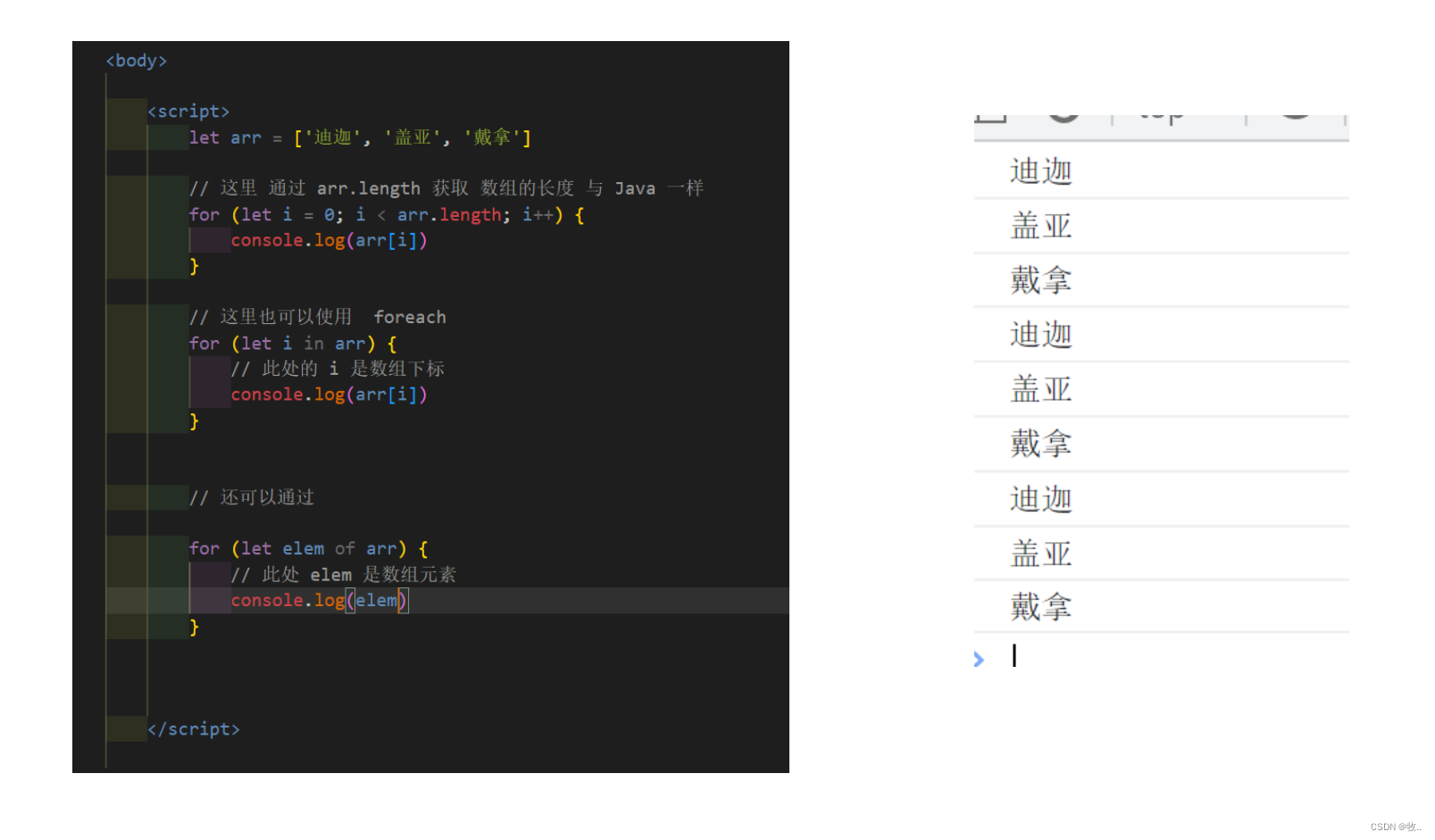Click the '盖亚' string in the array literal
This screenshot has height=840, width=1435.
pos(413,137)
